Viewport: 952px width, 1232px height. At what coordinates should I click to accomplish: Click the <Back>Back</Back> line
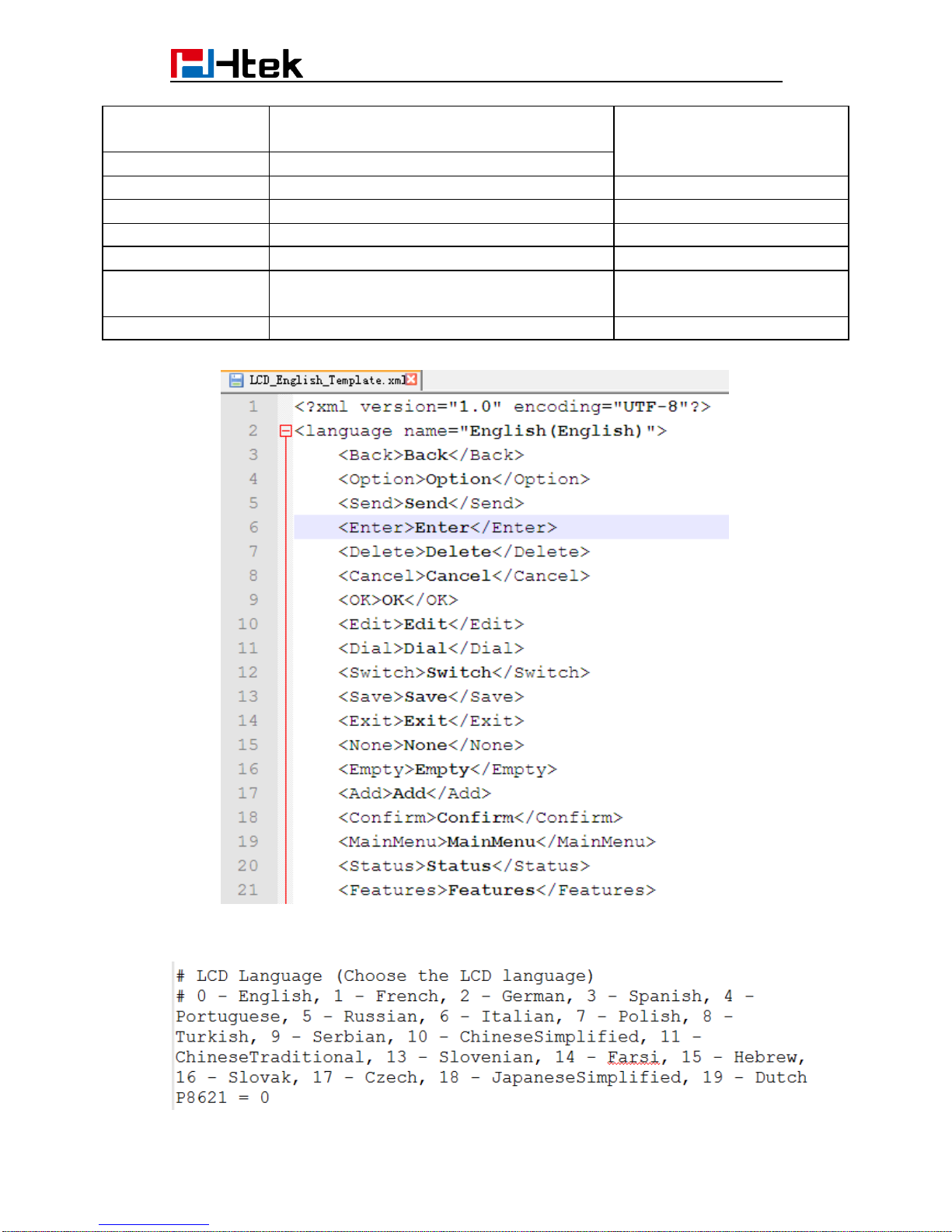[431, 455]
